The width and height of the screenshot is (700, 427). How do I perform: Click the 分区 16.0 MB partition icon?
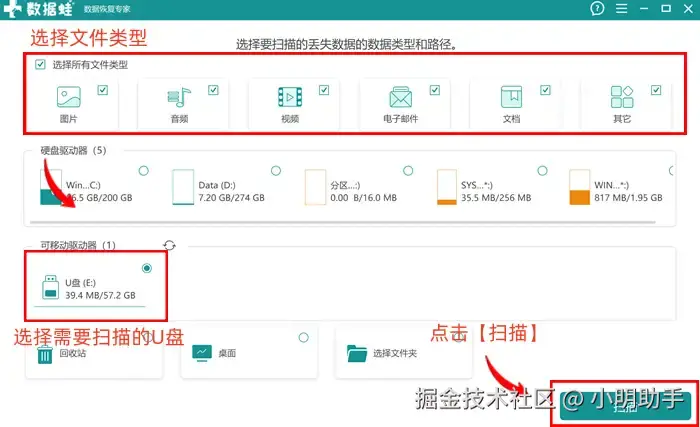point(315,187)
